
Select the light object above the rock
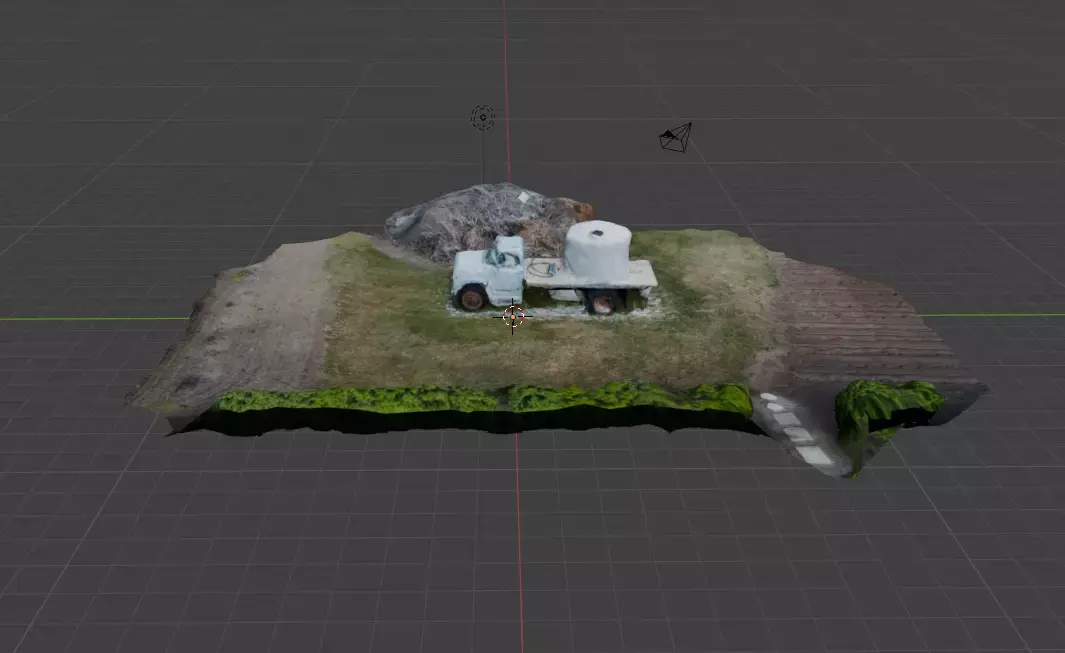(x=483, y=118)
